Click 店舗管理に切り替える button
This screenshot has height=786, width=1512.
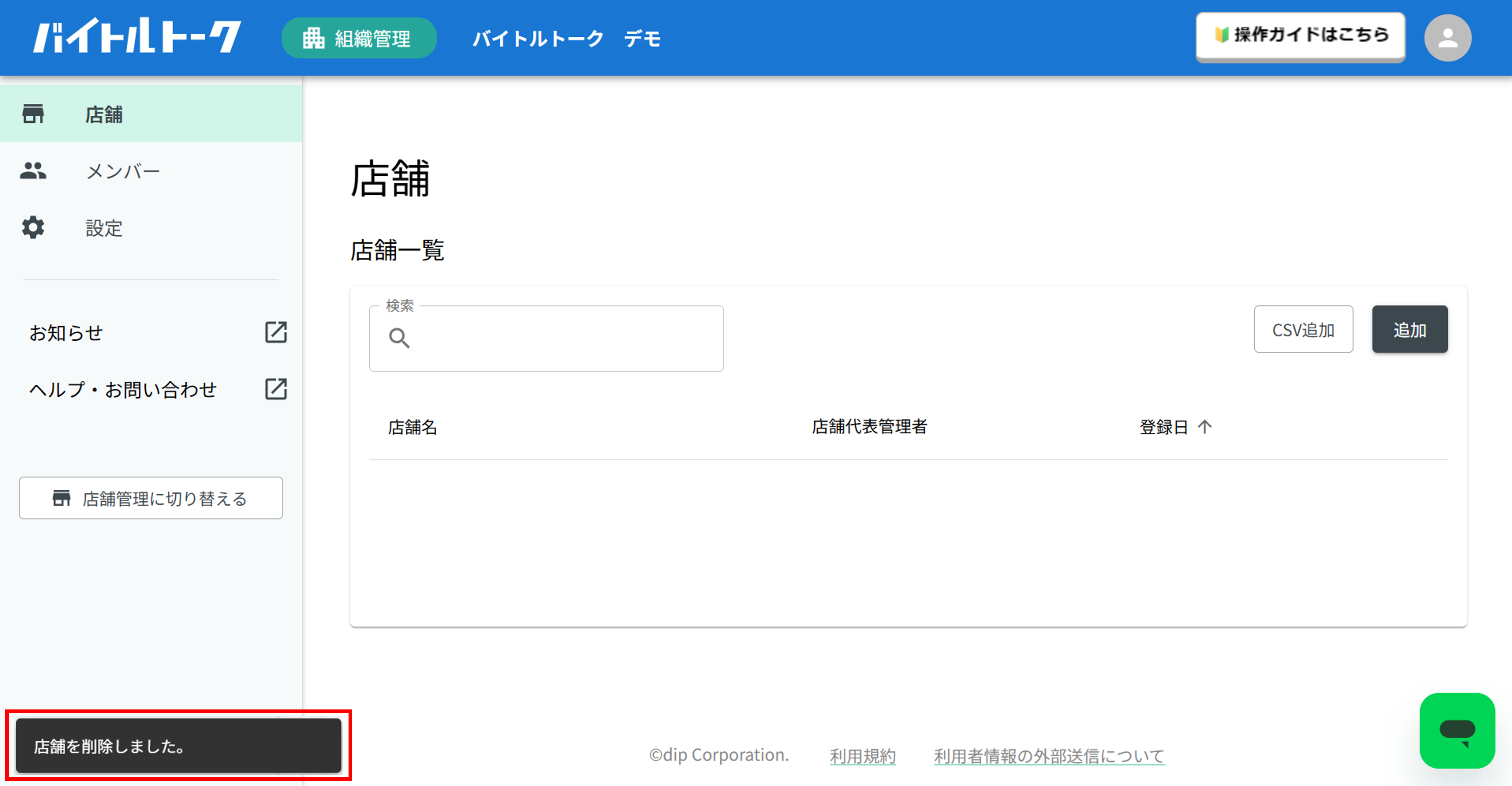tap(151, 498)
